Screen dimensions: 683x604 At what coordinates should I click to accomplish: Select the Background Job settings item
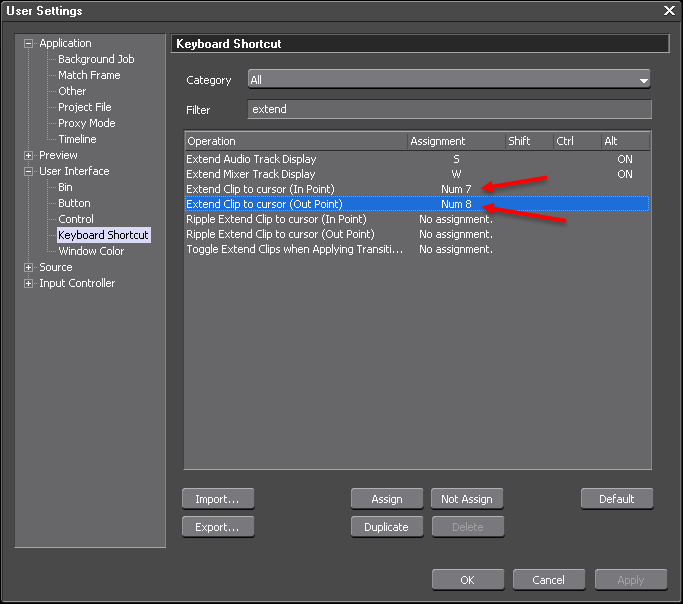tap(95, 59)
